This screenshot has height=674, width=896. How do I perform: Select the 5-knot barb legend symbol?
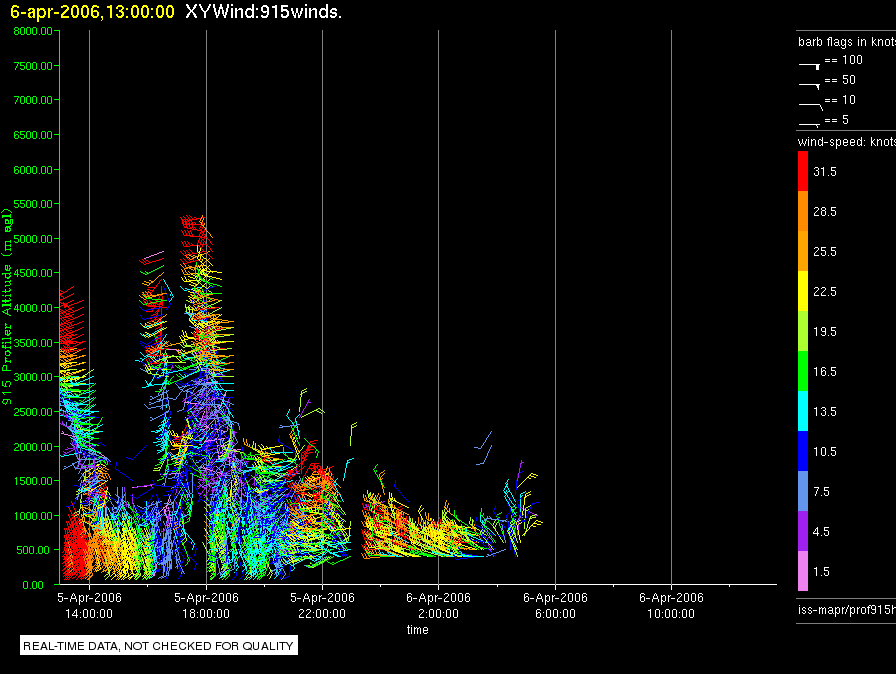810,123
